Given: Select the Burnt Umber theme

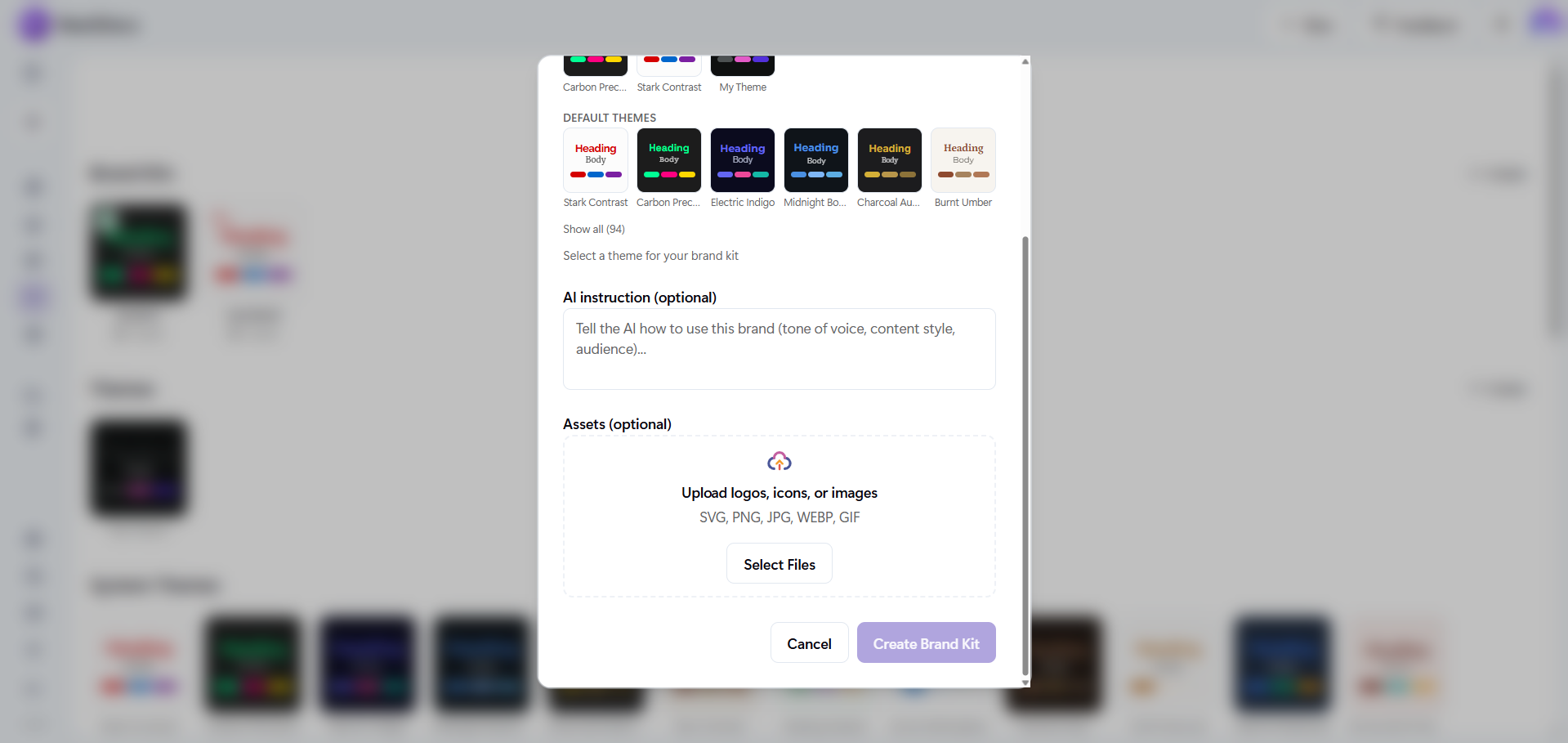Looking at the screenshot, I should click(963, 160).
